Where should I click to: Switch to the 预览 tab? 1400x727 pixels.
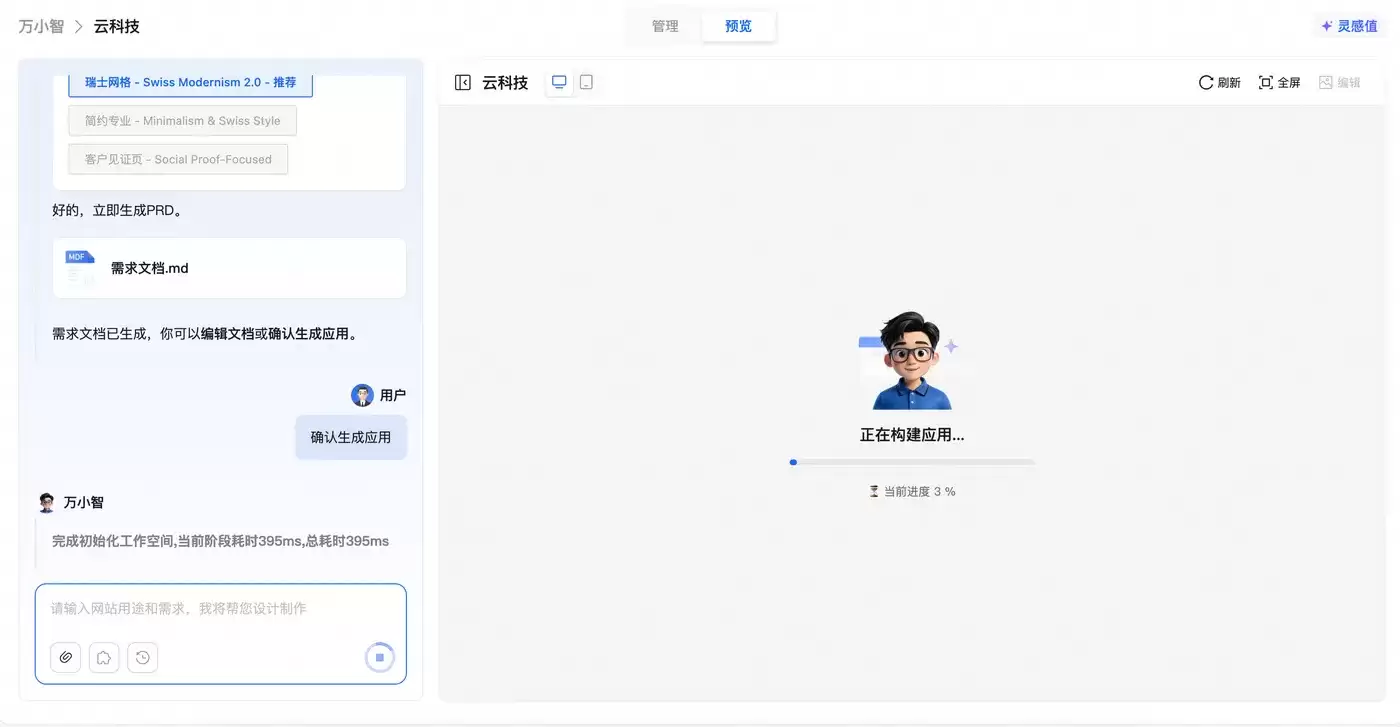click(x=738, y=26)
